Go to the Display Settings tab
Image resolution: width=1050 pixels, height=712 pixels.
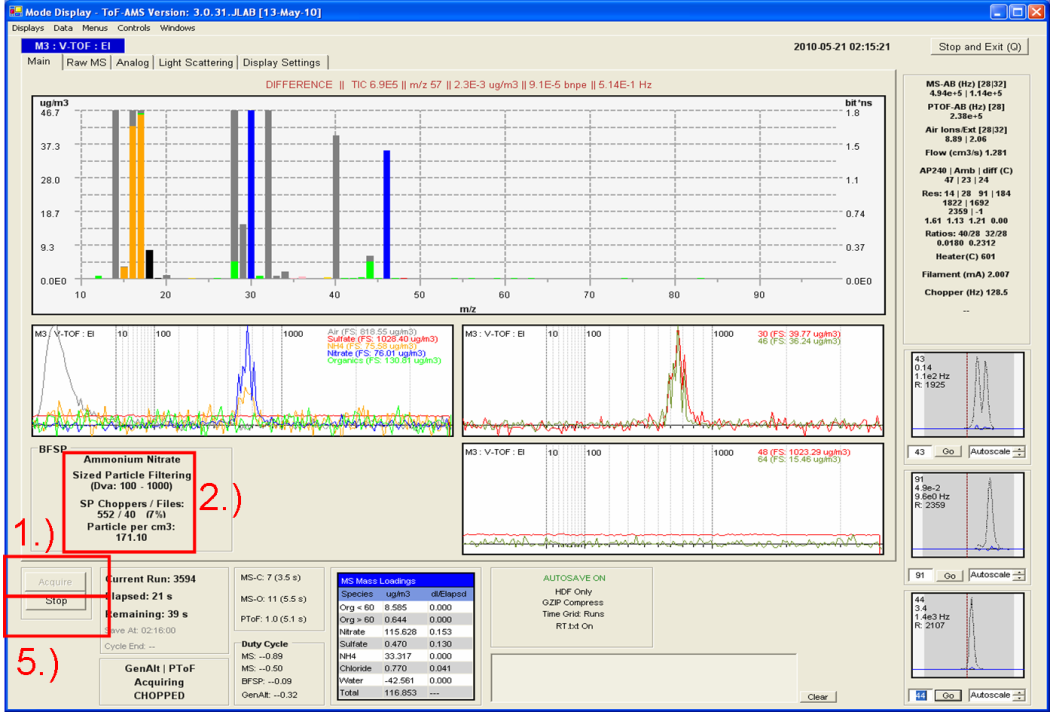click(281, 63)
